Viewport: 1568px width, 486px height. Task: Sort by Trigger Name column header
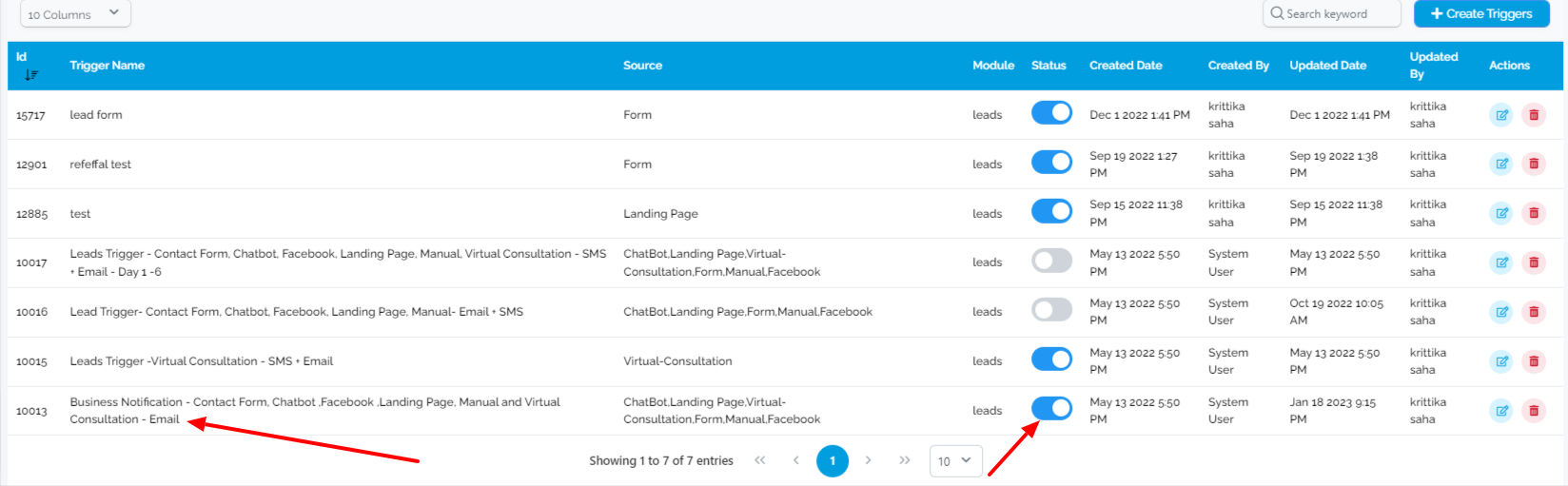click(x=107, y=66)
